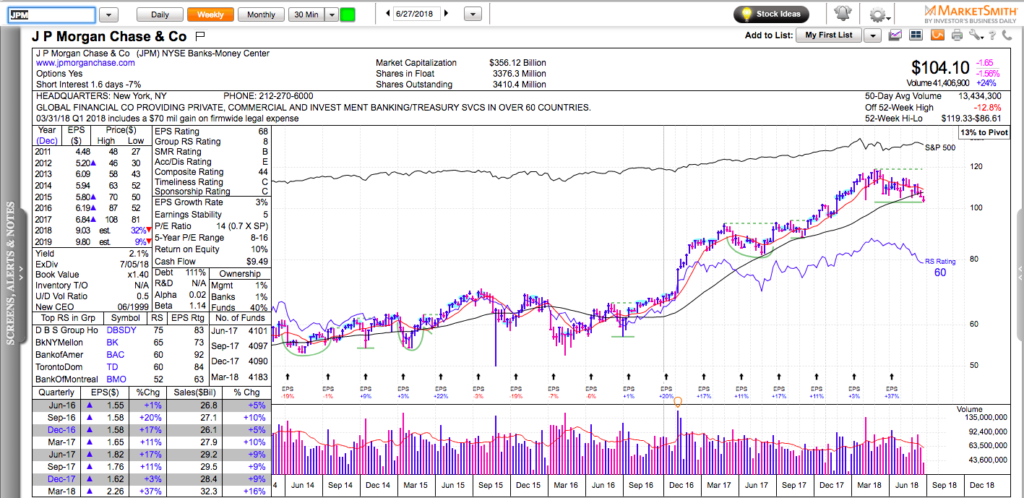This screenshot has height=498, width=1024.
Task: Add the stock to My First List
Action: [x=829, y=35]
